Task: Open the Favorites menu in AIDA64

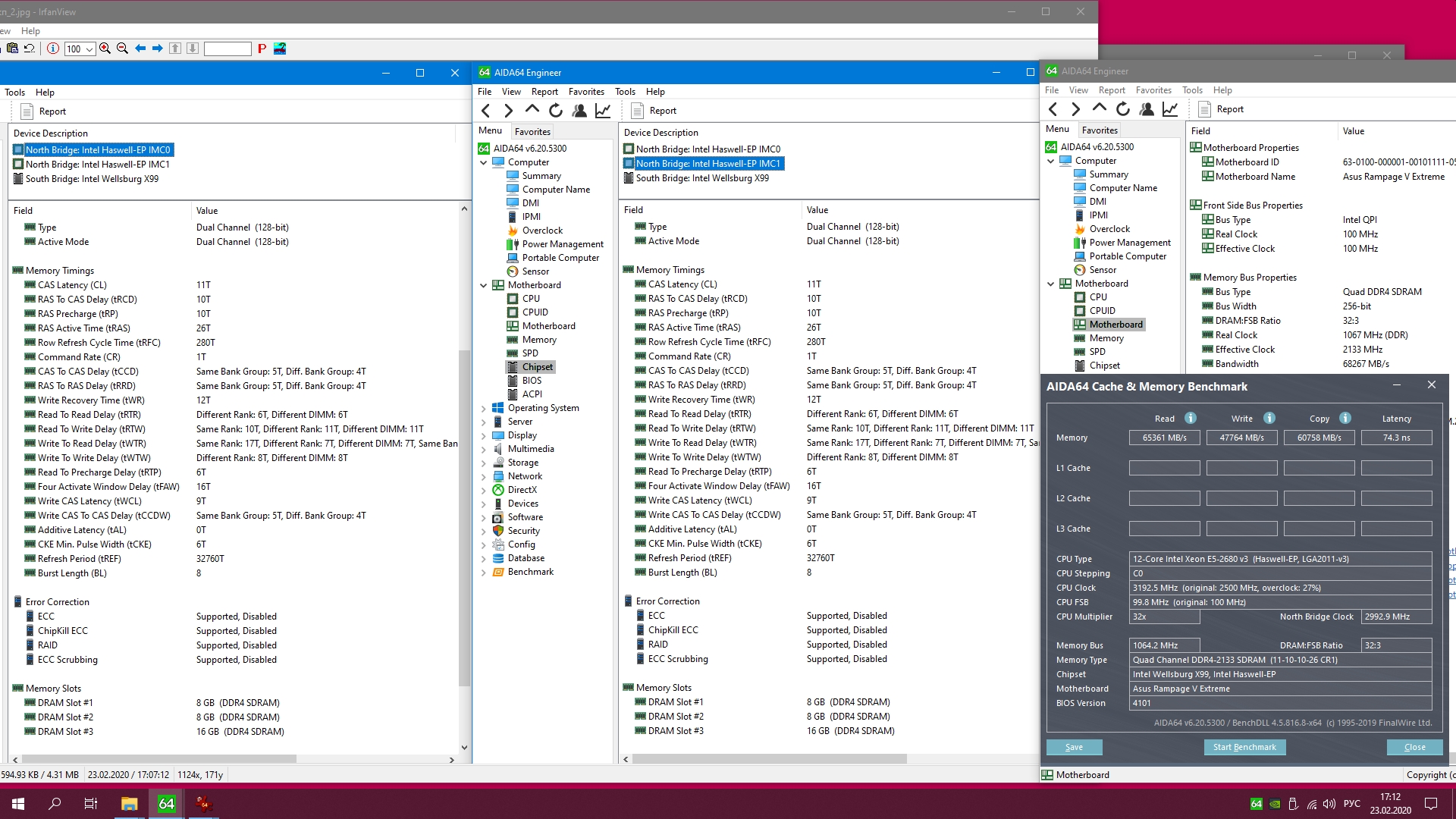Action: pyautogui.click(x=586, y=92)
